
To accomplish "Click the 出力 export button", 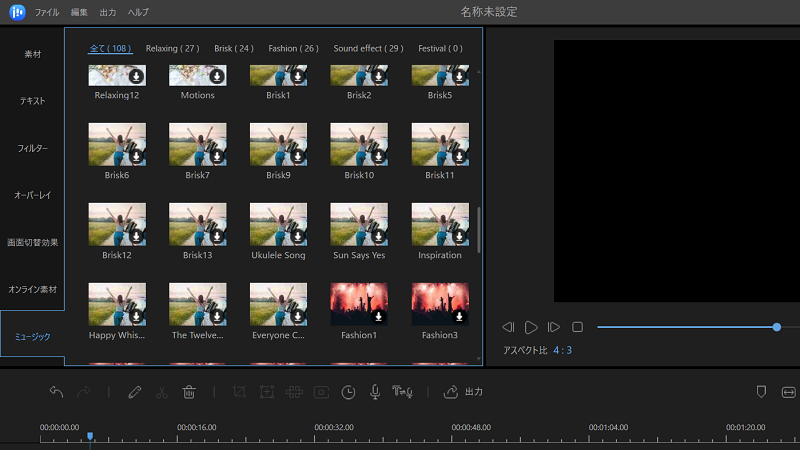I will point(464,392).
